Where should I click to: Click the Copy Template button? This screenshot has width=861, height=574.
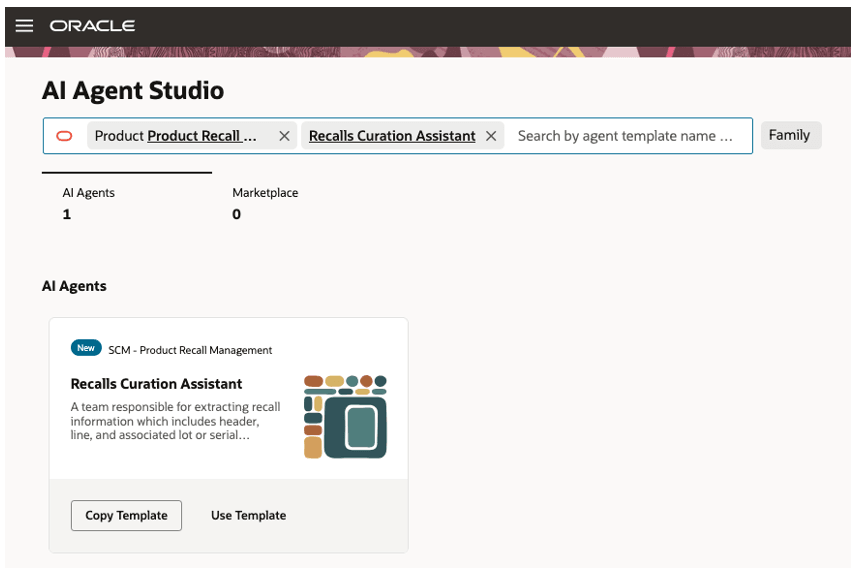pyautogui.click(x=126, y=515)
